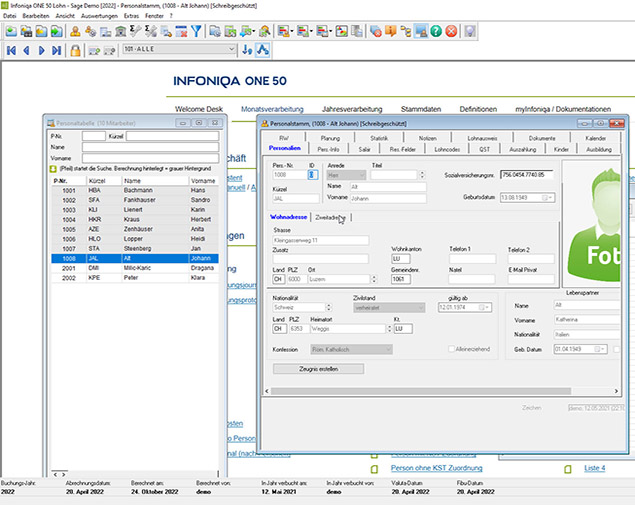Click the alphabetical sort icon
The height and width of the screenshot is (505, 635).
pyautogui.click(x=263, y=50)
